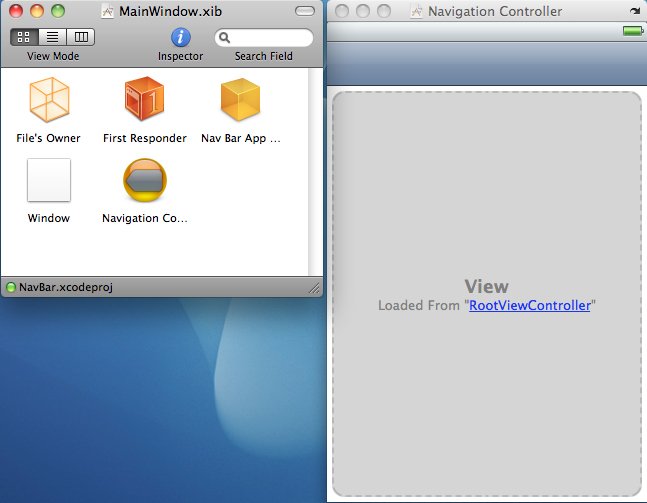
Task: Select the Nav Bar App Delegate cube
Action: pyautogui.click(x=241, y=99)
